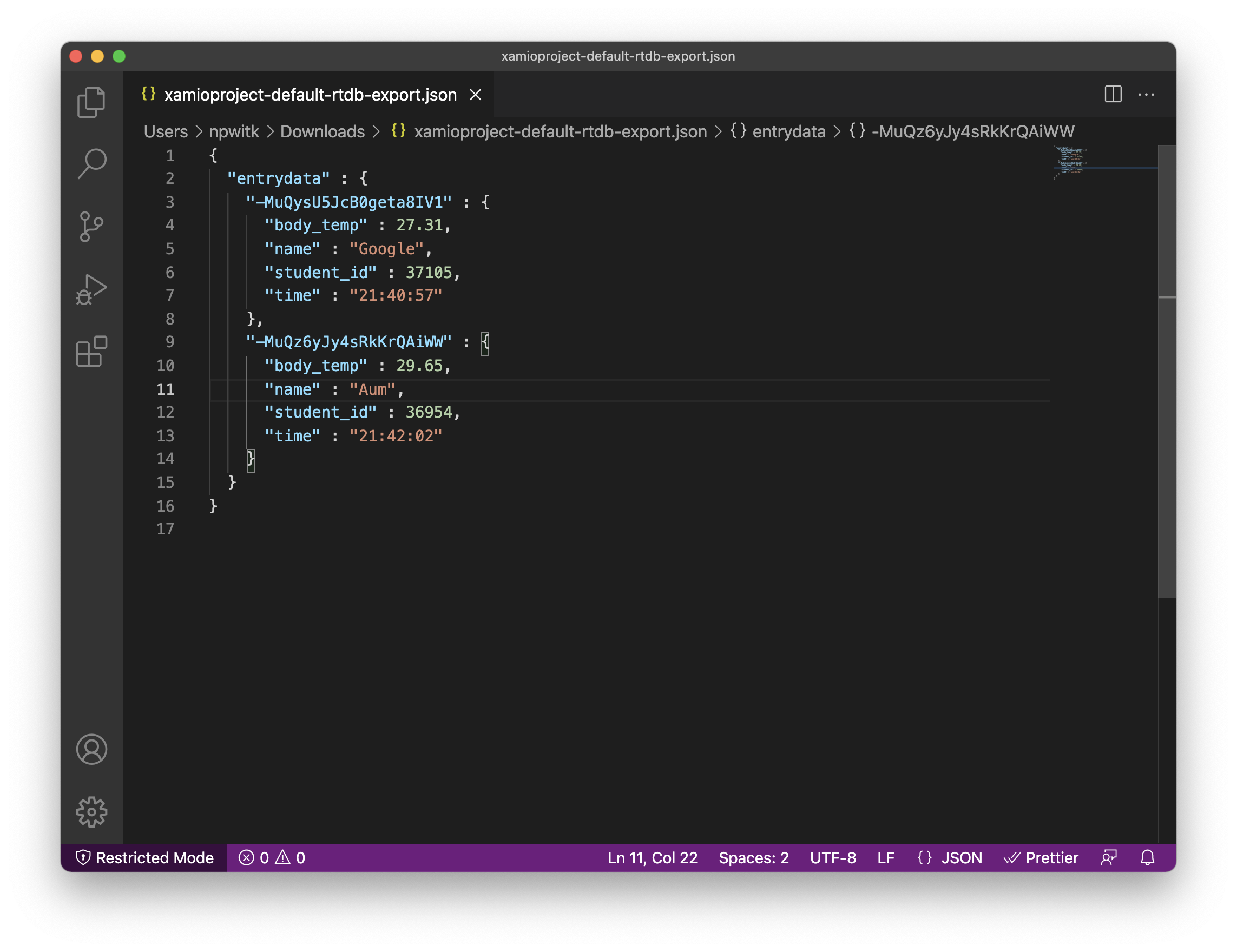
Task: Change indentation via Spaces: 2
Action: [753, 857]
